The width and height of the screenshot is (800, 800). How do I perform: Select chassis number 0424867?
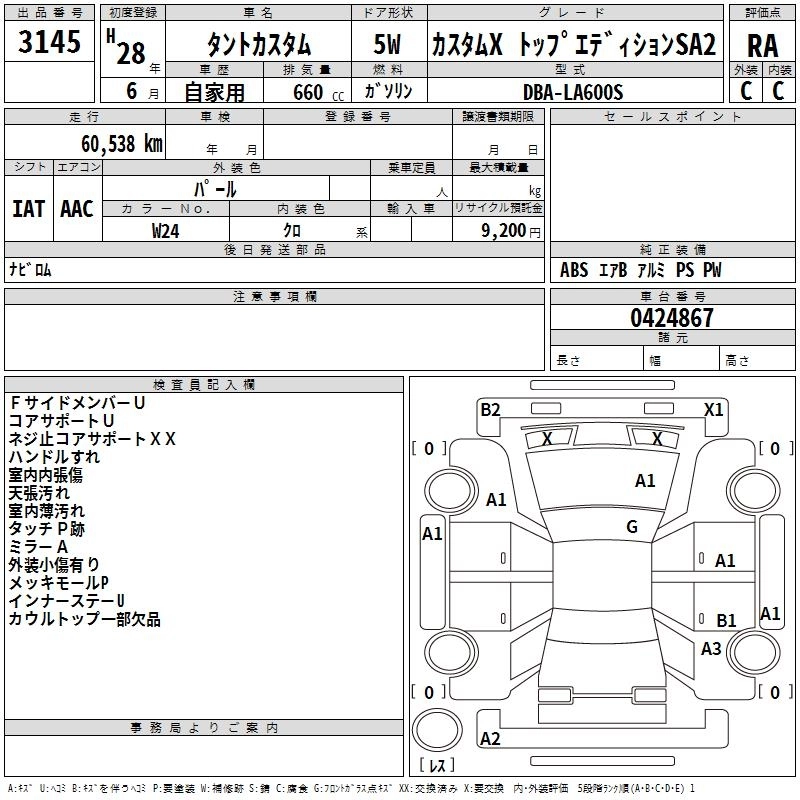coord(672,319)
